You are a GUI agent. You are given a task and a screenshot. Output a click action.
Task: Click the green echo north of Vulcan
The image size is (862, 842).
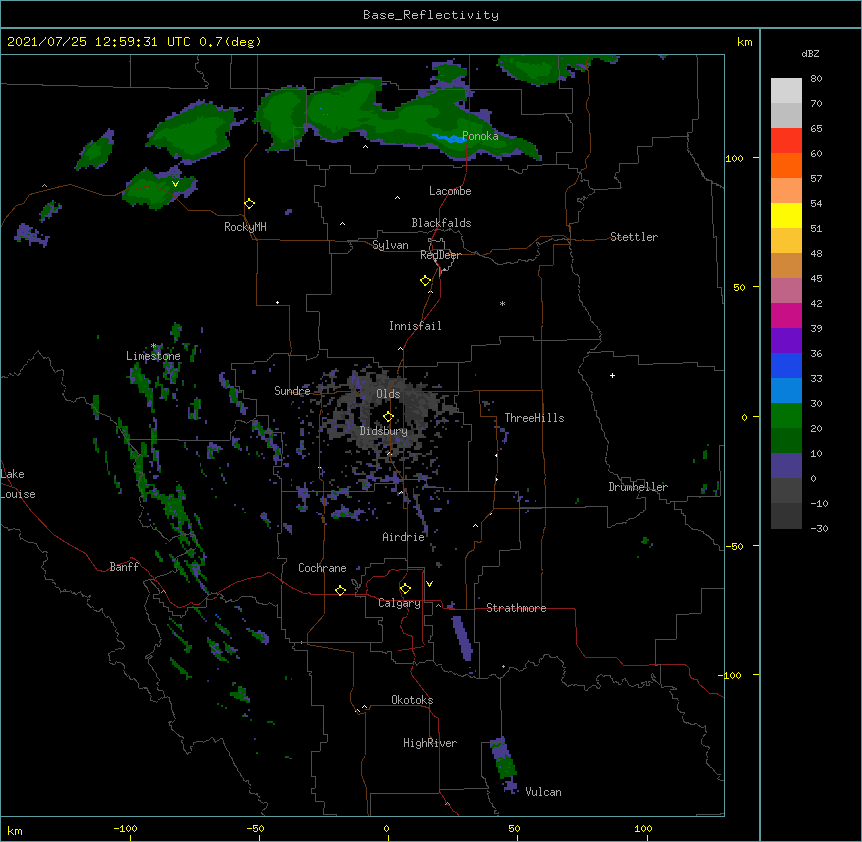click(x=505, y=765)
